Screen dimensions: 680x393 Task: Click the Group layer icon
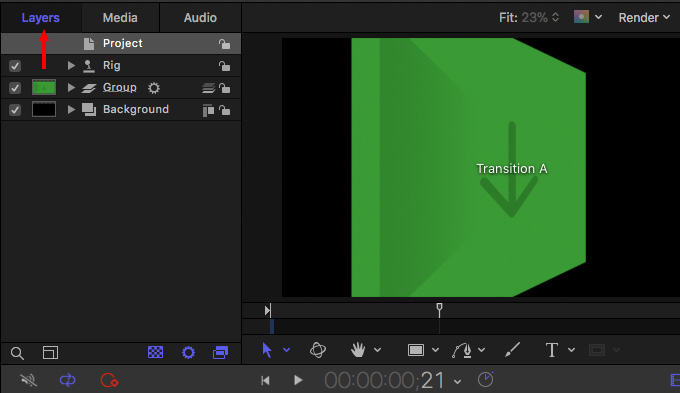point(88,88)
